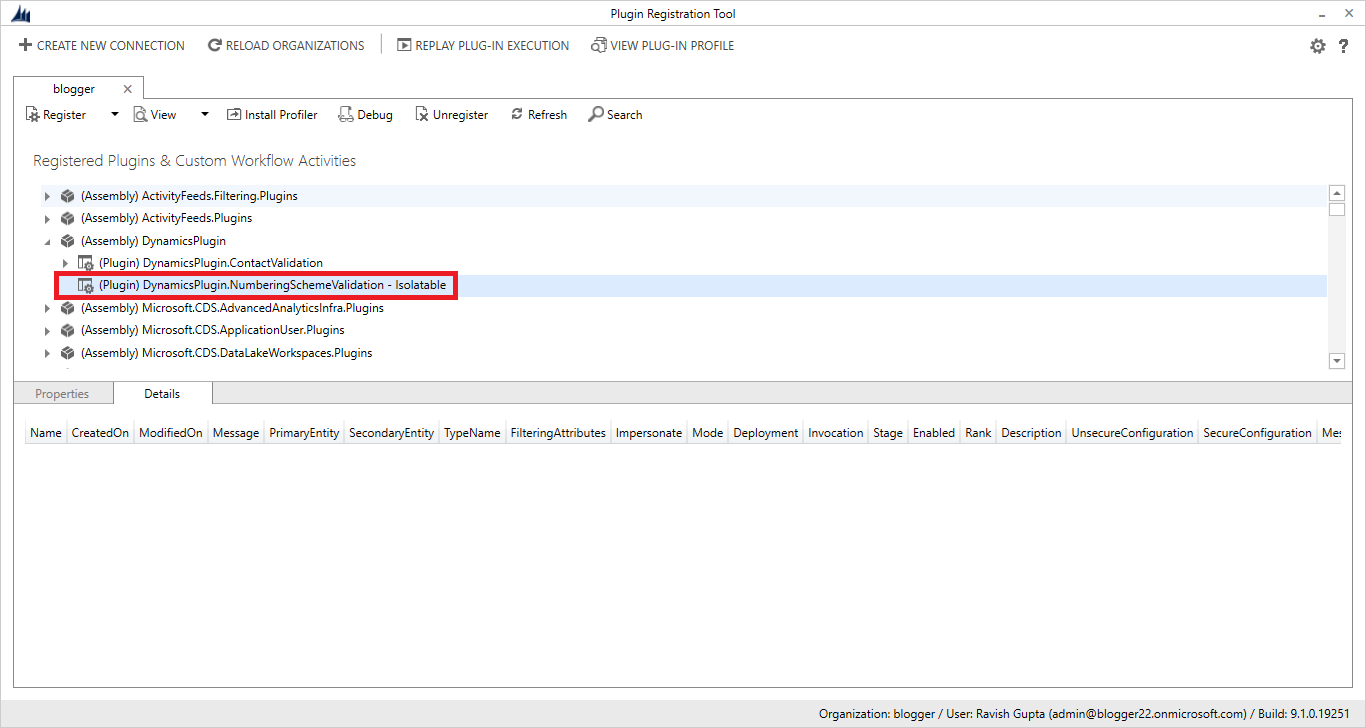Click the FilteringAttributes column header
This screenshot has width=1366, height=728.
click(x=558, y=433)
